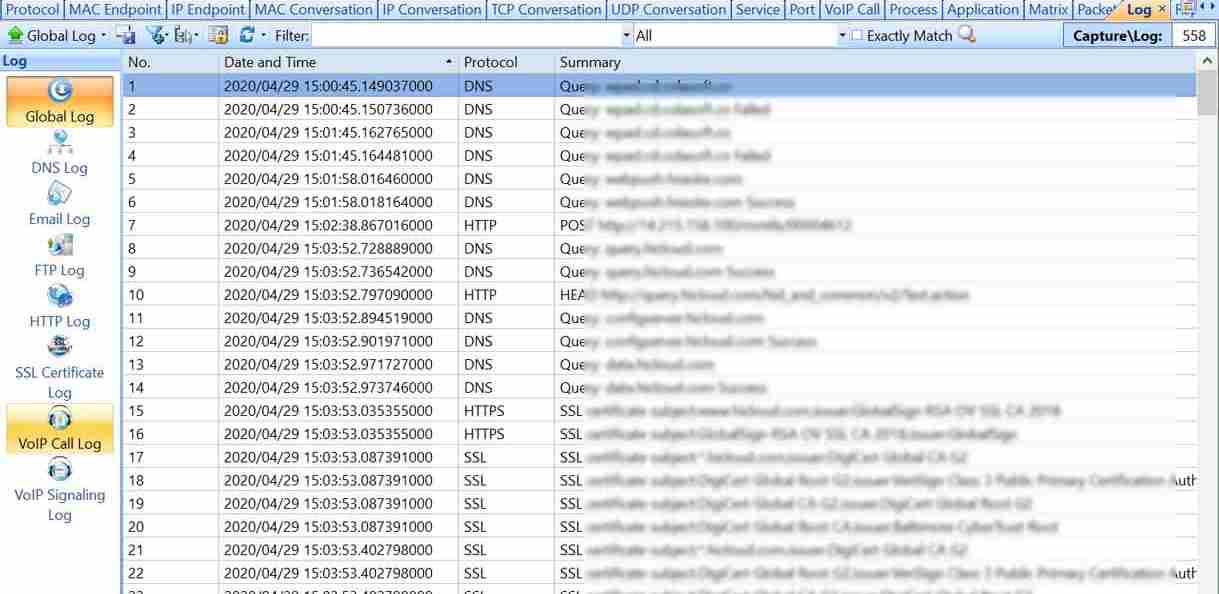The height and width of the screenshot is (594, 1219).
Task: Click the vertical scrollbar up arrow
Action: coord(1208,61)
